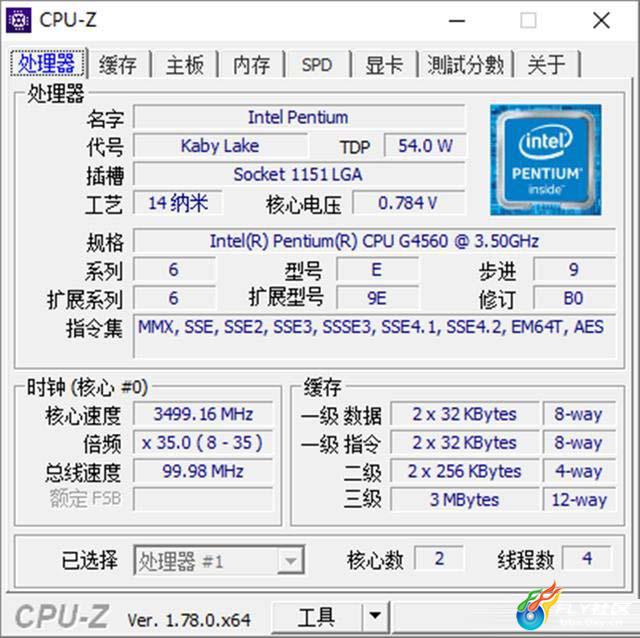Open the 处理器 #1 selection dropdown
640x638 pixels.
pos(219,561)
